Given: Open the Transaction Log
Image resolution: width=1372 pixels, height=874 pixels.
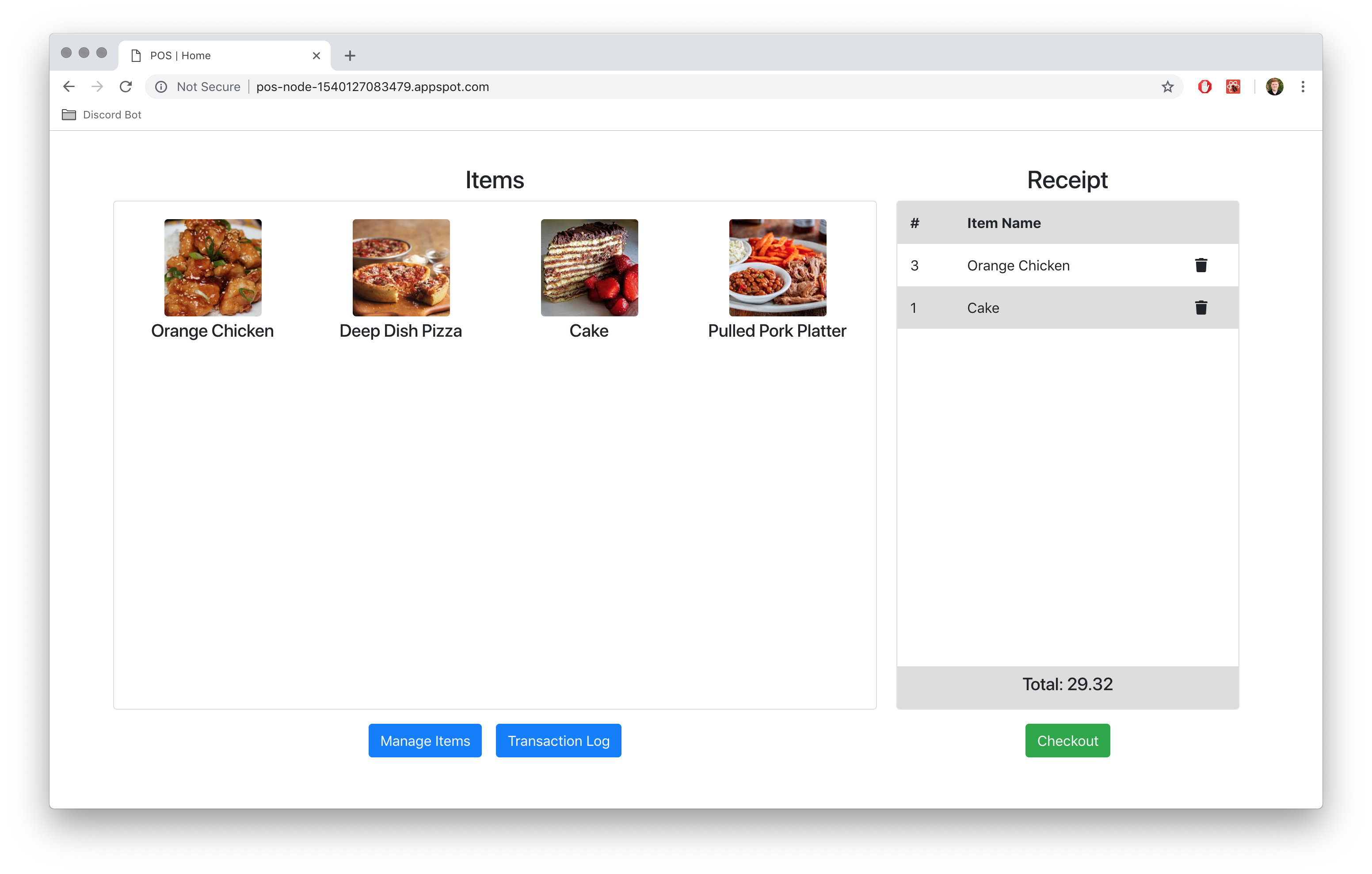Looking at the screenshot, I should [x=558, y=740].
